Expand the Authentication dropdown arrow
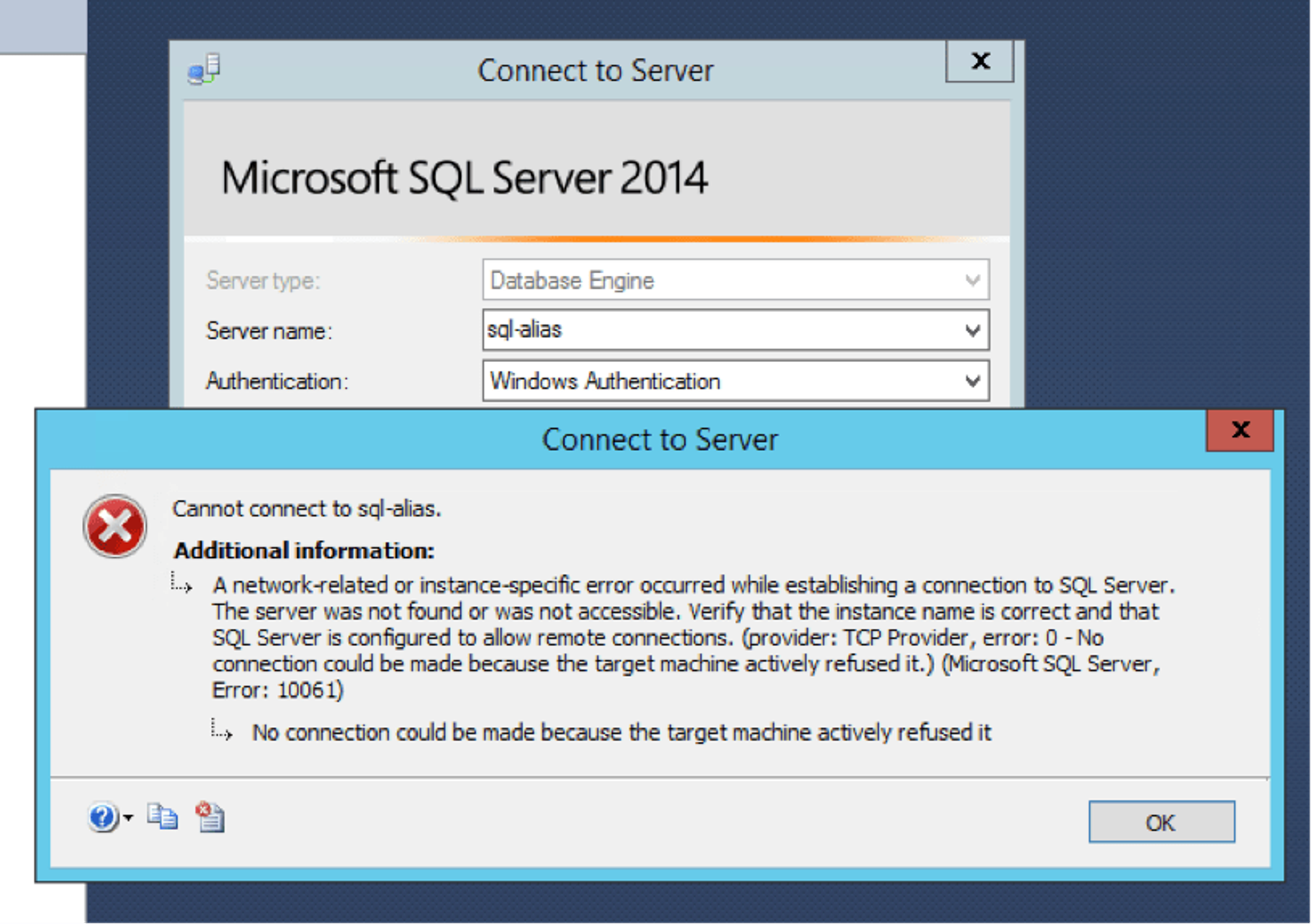Viewport: 1311px width, 924px height. point(972,381)
